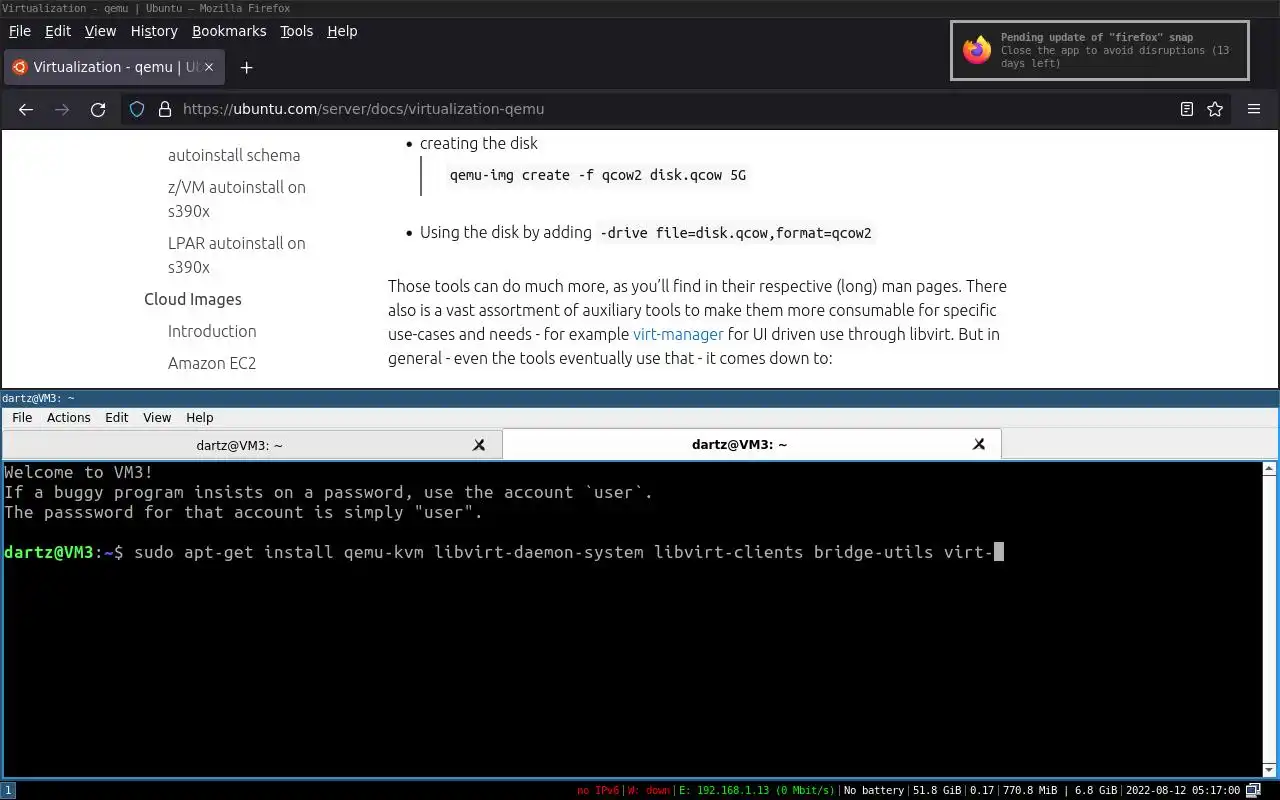Click the terminal vertical scrollbar track

pyautogui.click(x=1270, y=620)
